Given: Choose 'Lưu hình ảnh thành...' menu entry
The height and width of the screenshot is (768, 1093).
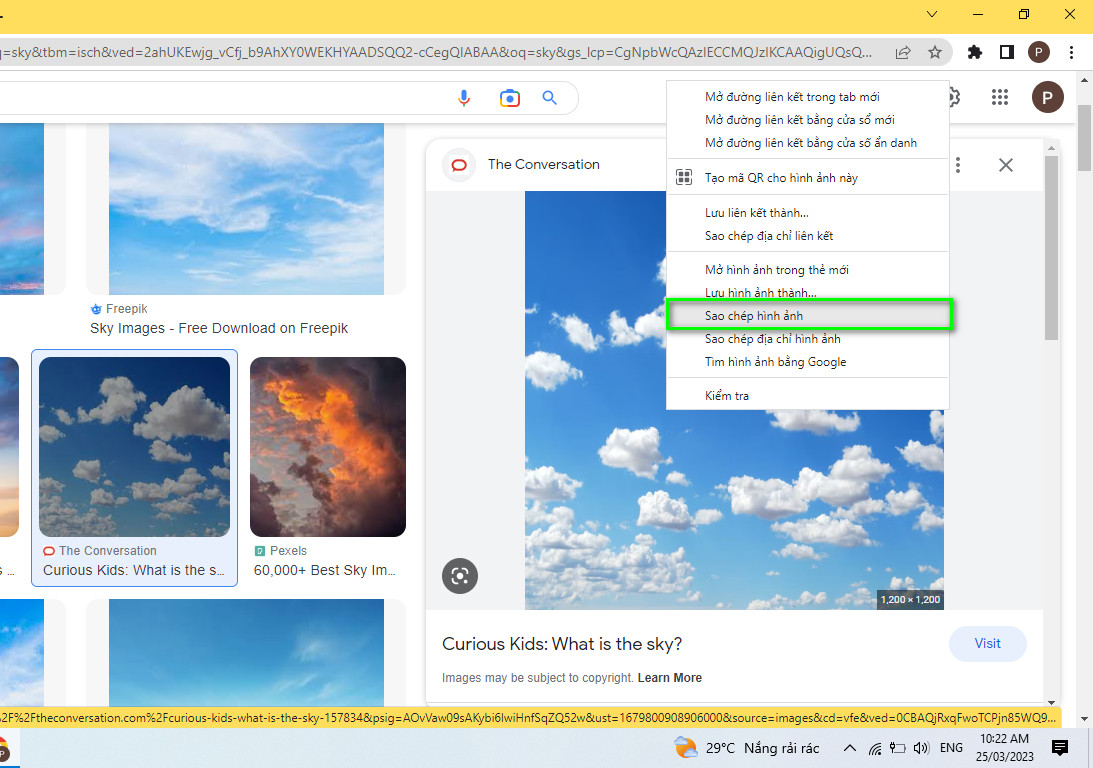Looking at the screenshot, I should click(807, 293).
